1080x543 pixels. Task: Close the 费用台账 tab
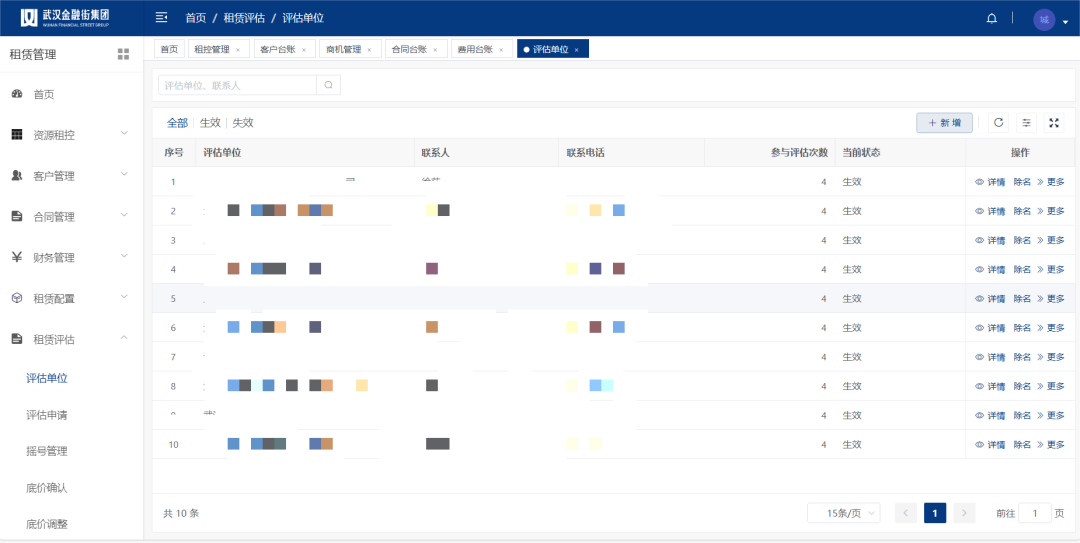click(501, 50)
